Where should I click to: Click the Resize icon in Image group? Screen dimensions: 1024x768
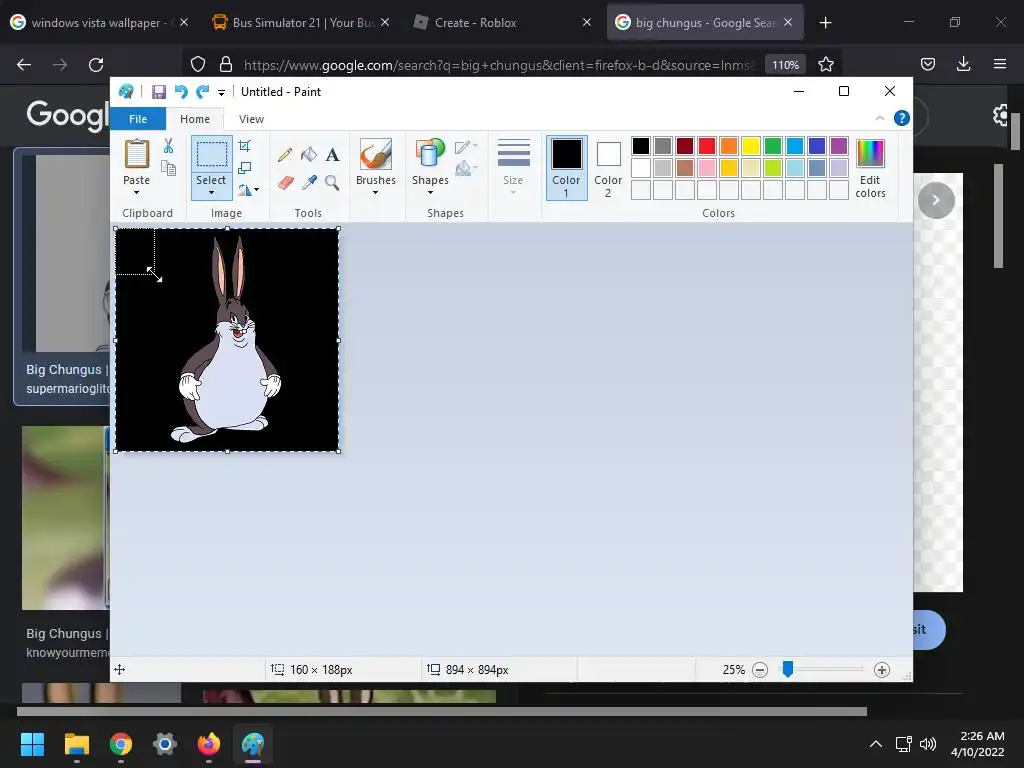click(x=245, y=168)
